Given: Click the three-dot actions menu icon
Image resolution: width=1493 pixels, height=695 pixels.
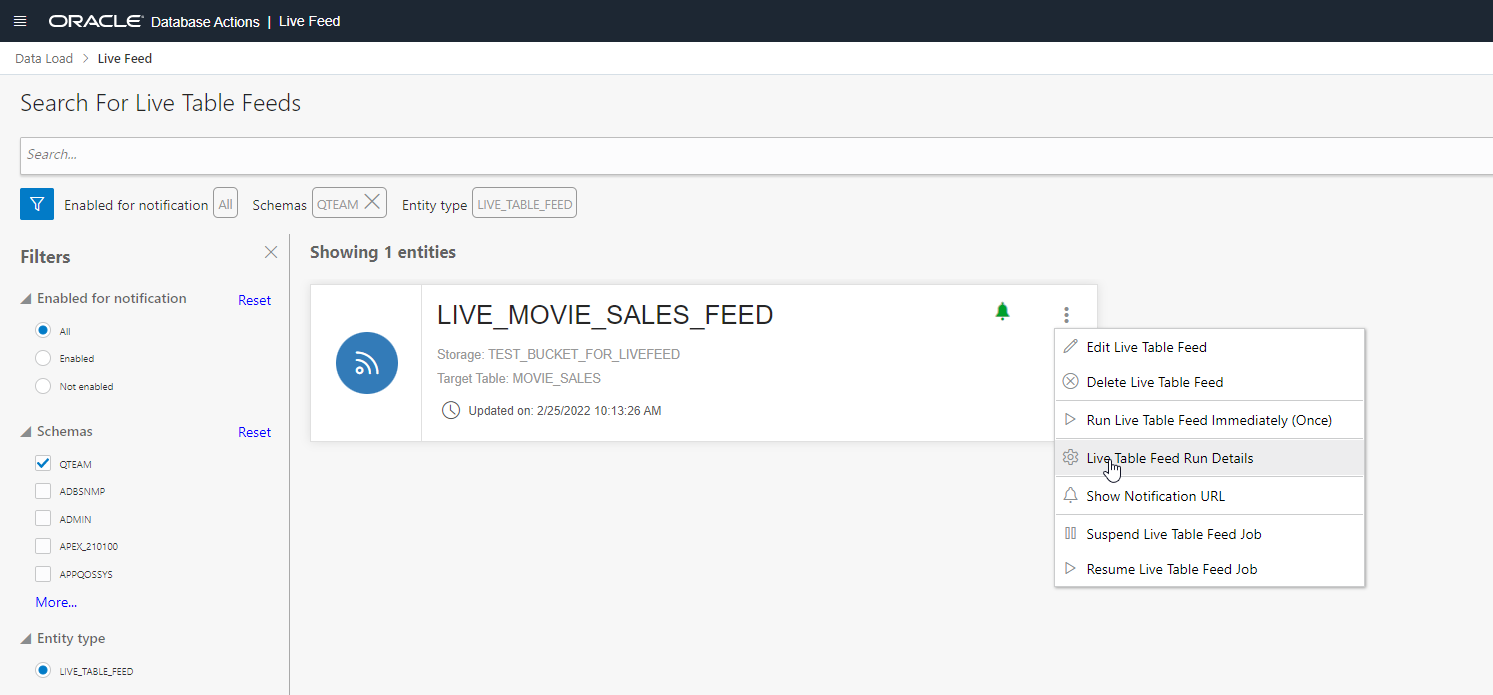Looking at the screenshot, I should coord(1066,315).
